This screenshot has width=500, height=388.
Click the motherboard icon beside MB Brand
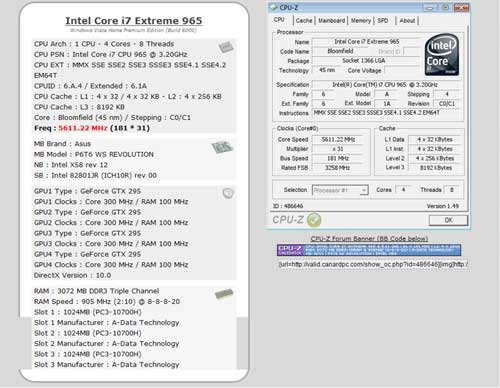pos(222,147)
